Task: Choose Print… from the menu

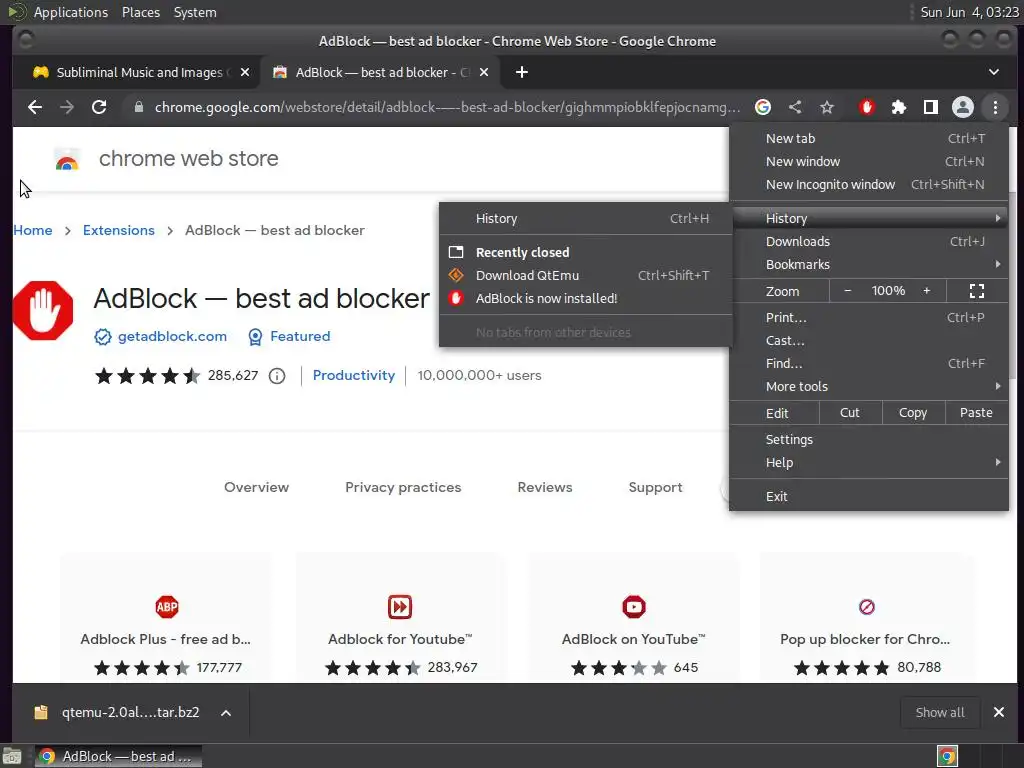Action: 869,317
